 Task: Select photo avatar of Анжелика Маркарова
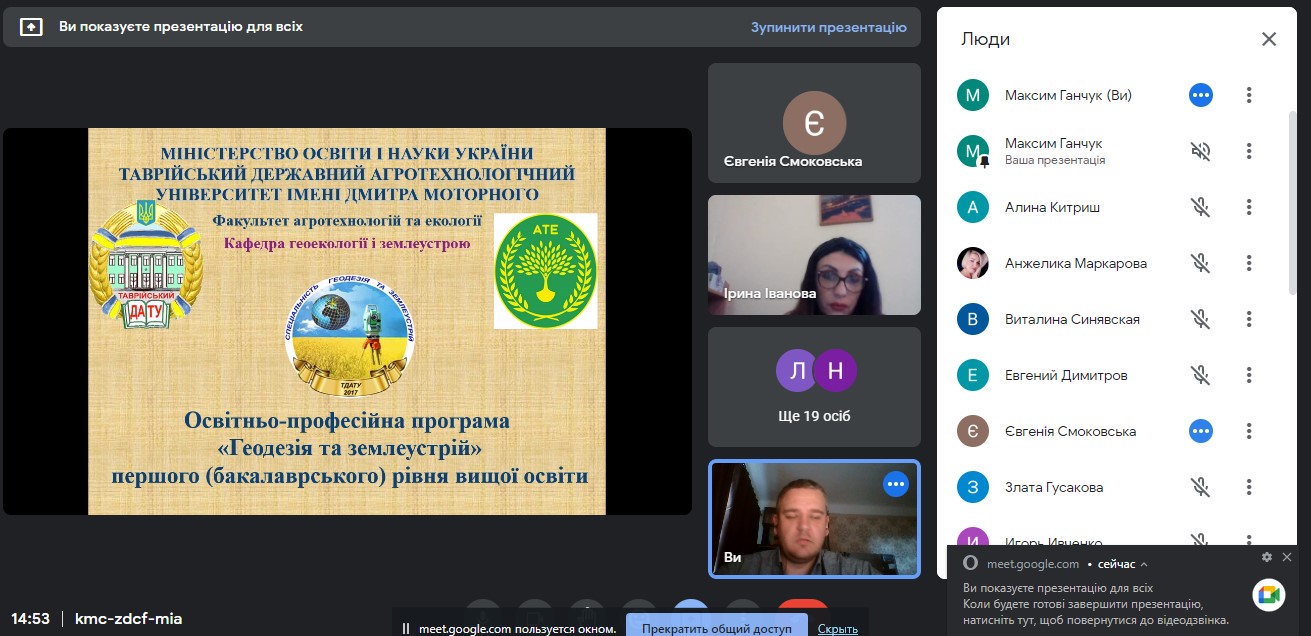973,263
